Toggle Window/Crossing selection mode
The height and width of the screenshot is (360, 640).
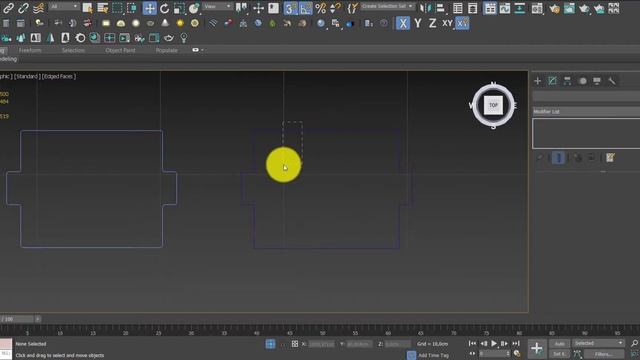click(x=132, y=8)
